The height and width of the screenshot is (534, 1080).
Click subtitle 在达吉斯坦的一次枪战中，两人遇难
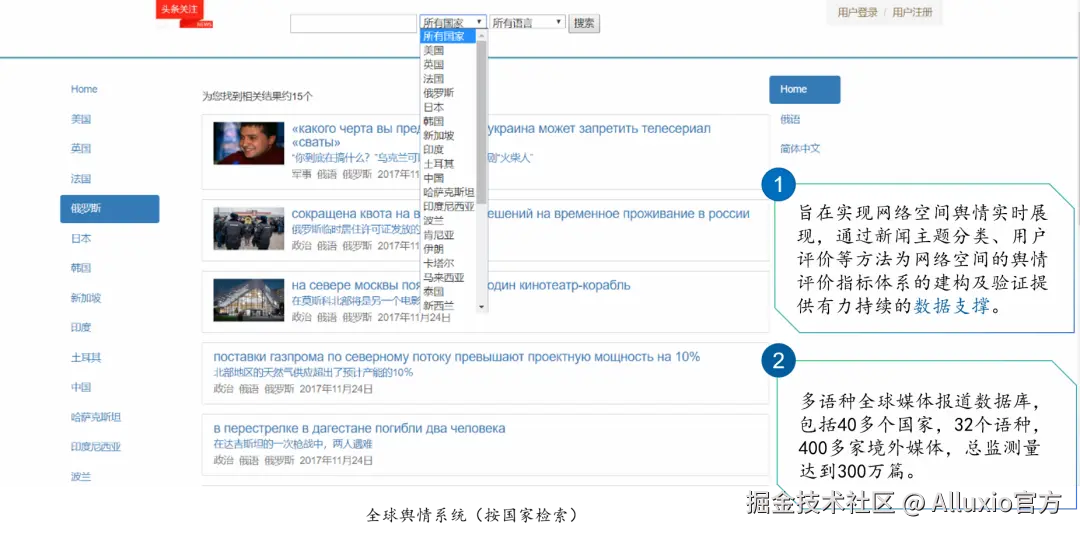[x=293, y=444]
